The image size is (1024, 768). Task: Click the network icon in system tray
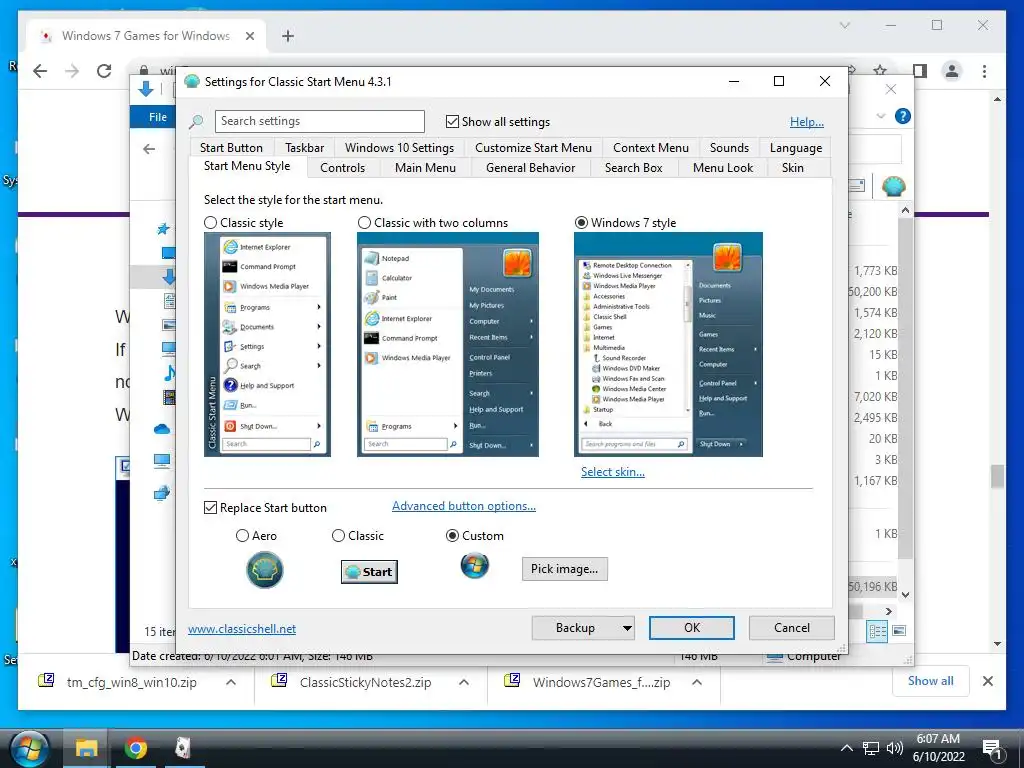point(871,748)
